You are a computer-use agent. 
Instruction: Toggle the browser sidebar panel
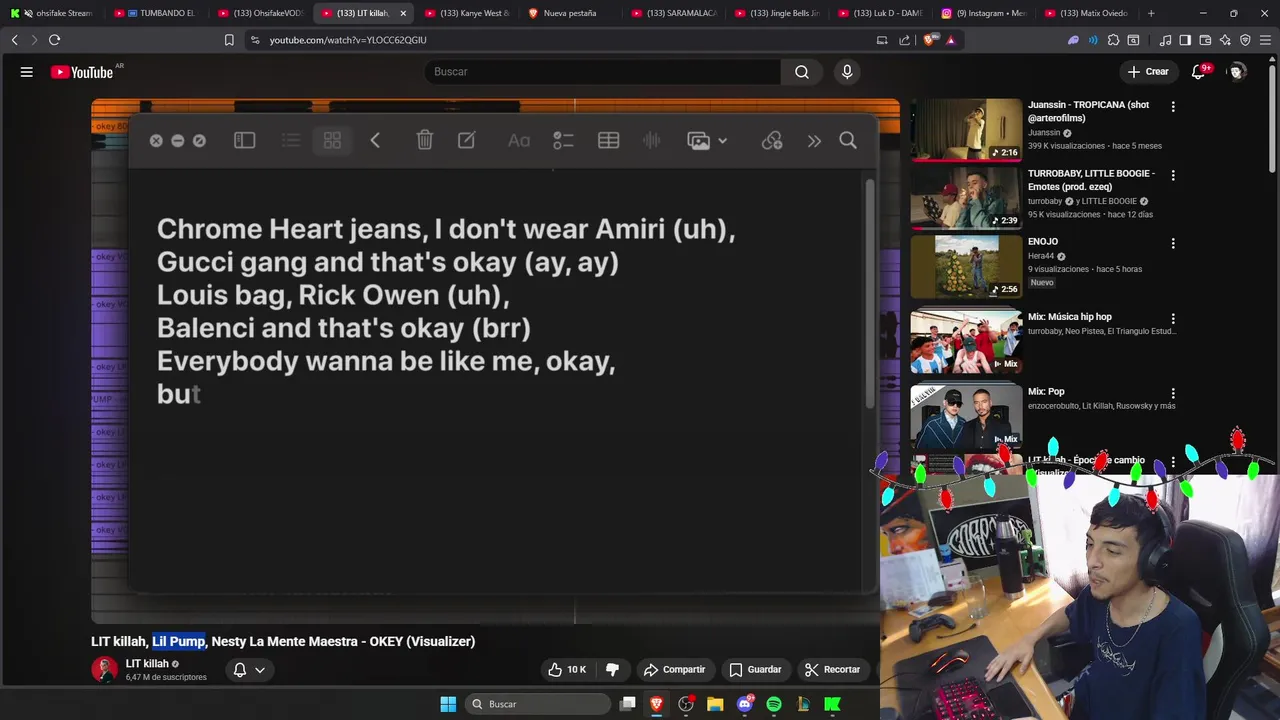pos(1185,40)
